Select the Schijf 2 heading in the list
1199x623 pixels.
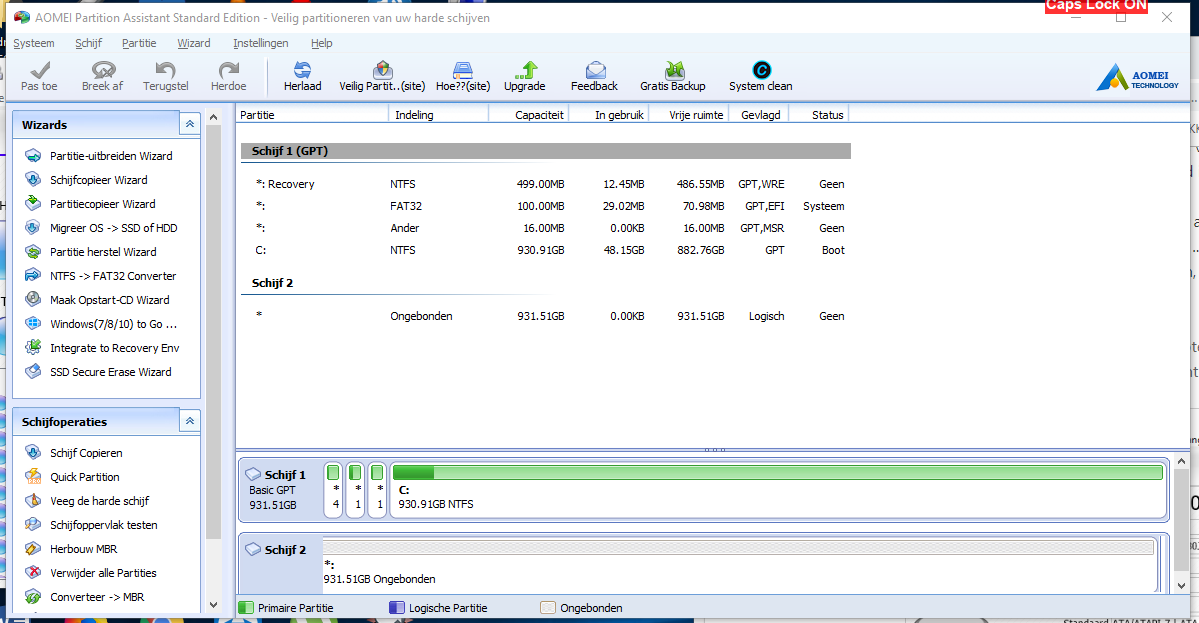click(272, 283)
